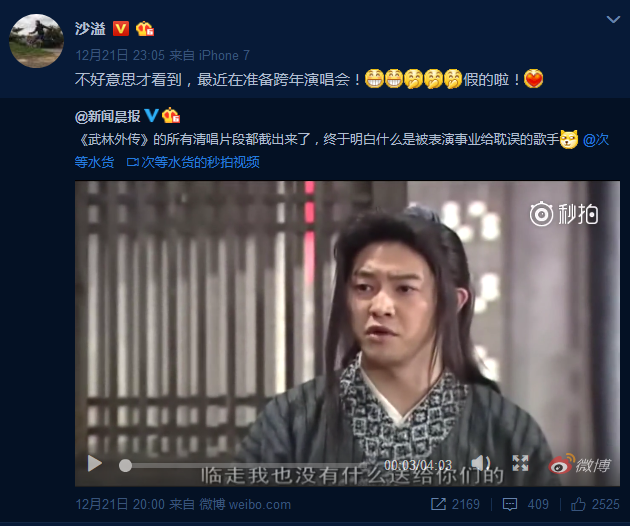This screenshot has width=630, height=526.
Task: Click the 微博 logo on the video
Action: click(x=580, y=464)
